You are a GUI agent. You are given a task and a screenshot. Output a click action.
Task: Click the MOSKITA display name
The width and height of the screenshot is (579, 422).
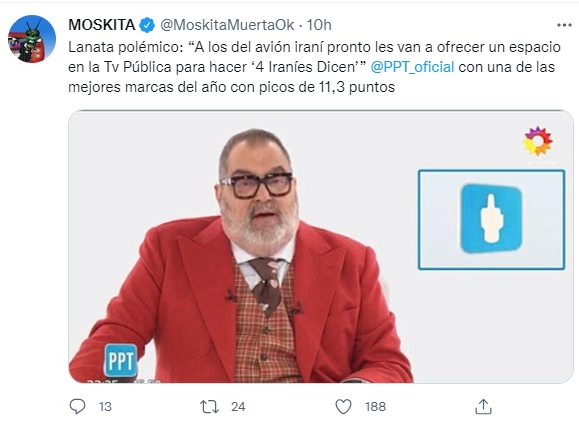pyautogui.click(x=102, y=25)
